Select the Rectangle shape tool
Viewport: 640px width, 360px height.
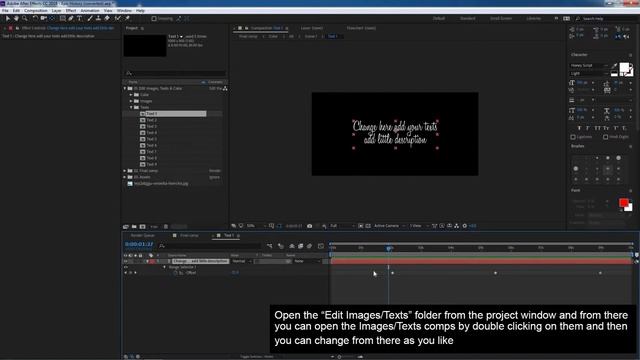(62, 18)
